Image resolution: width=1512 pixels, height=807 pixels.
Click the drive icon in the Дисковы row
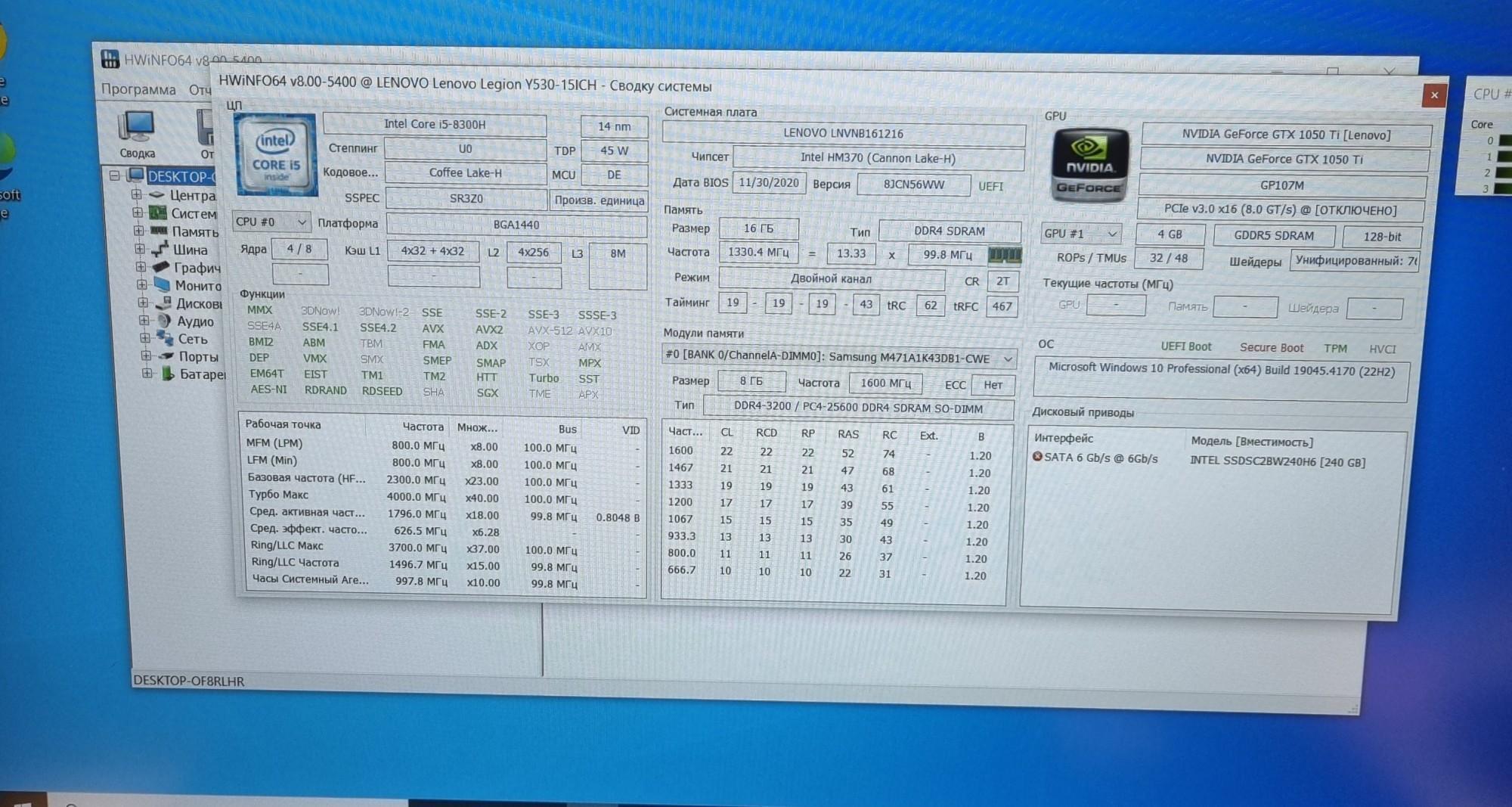click(163, 303)
